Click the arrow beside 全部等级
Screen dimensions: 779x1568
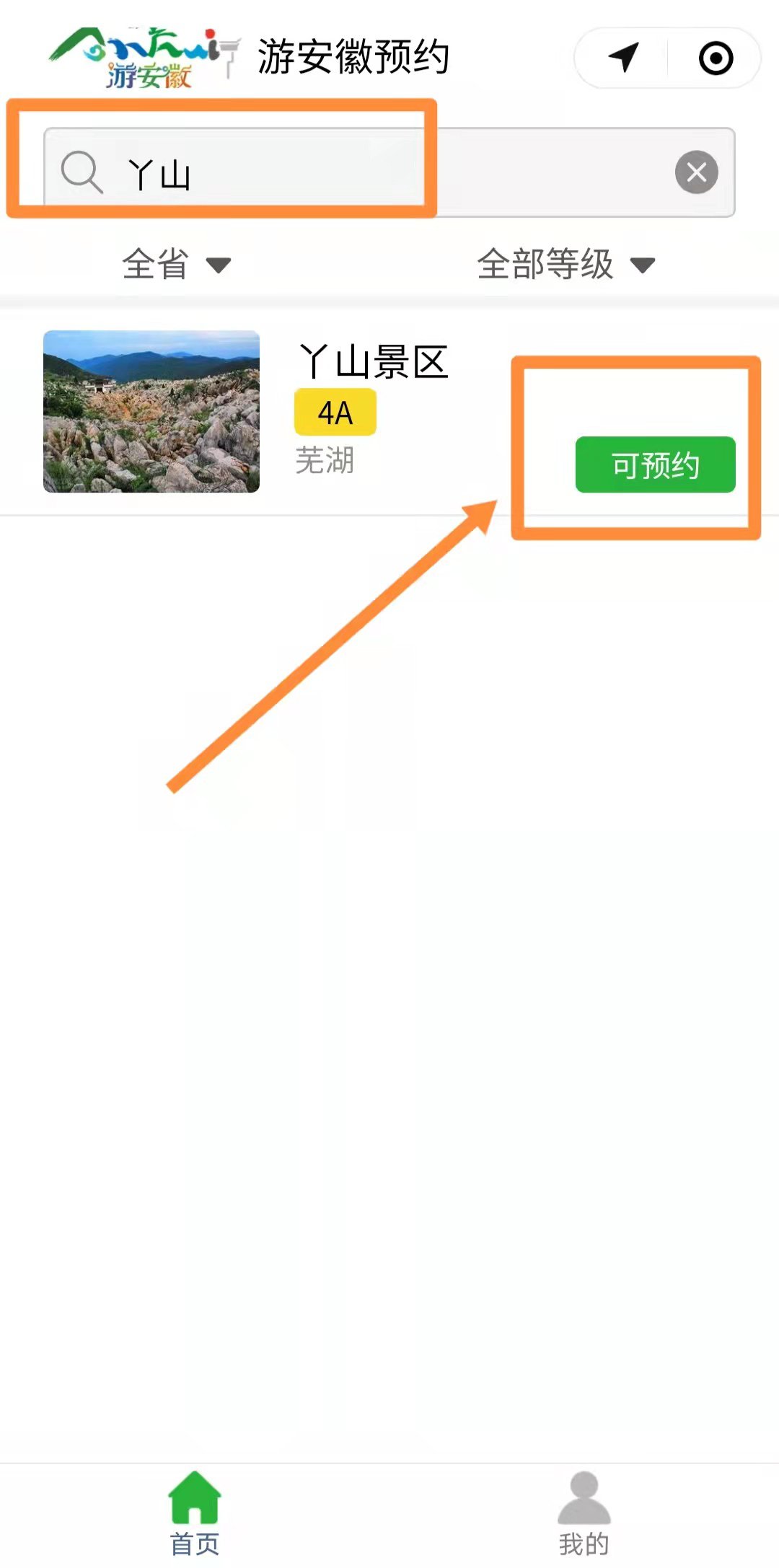point(643,265)
